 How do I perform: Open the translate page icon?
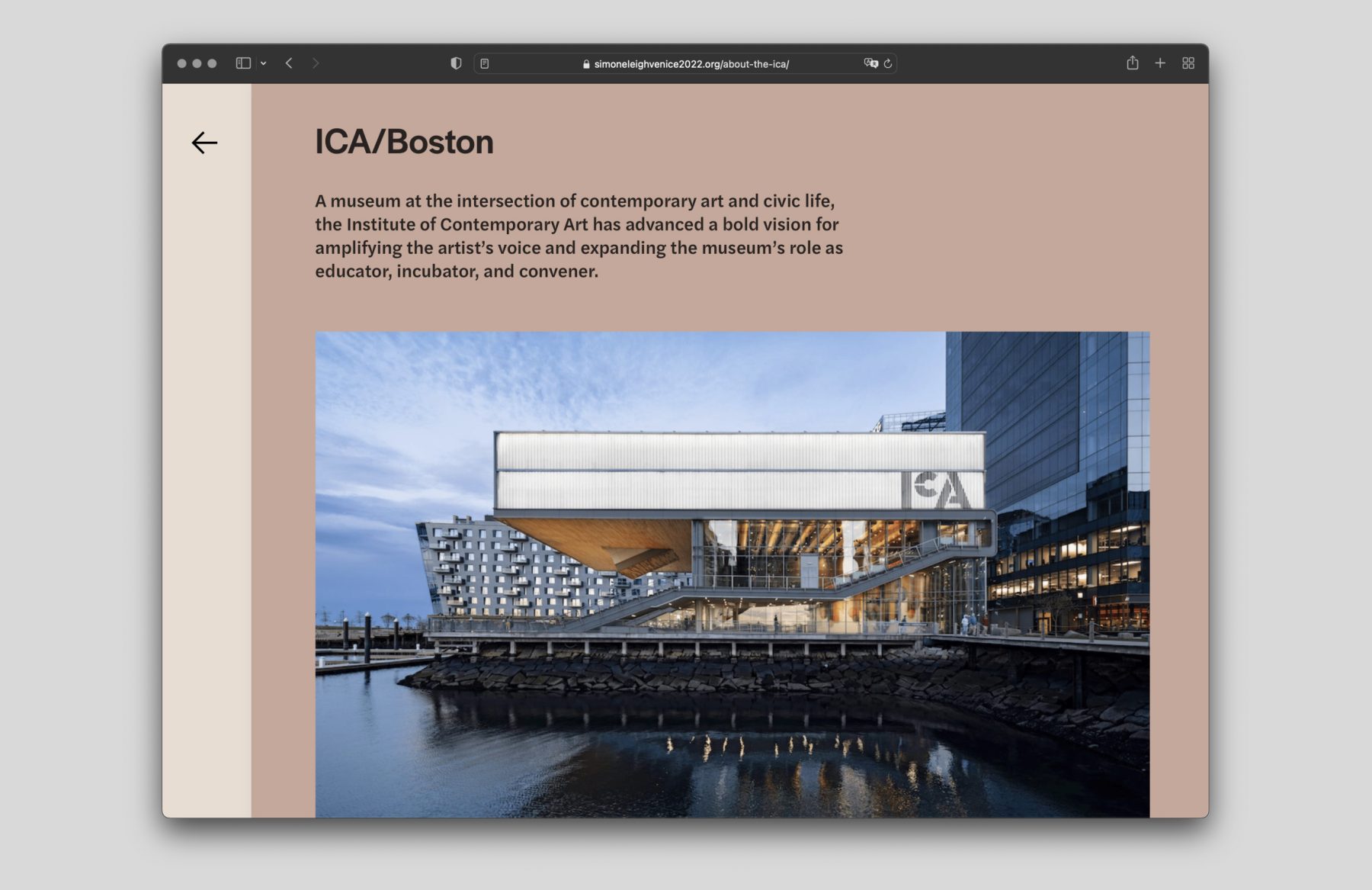click(x=870, y=63)
